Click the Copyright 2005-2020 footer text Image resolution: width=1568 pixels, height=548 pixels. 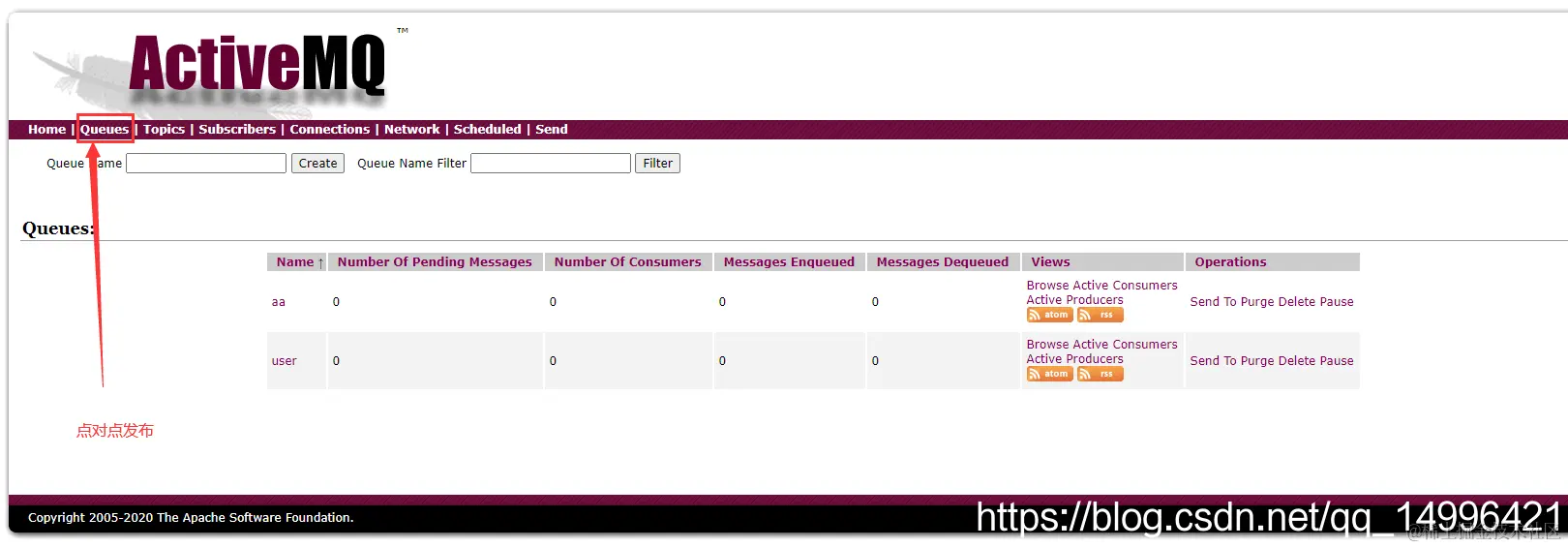point(191,518)
